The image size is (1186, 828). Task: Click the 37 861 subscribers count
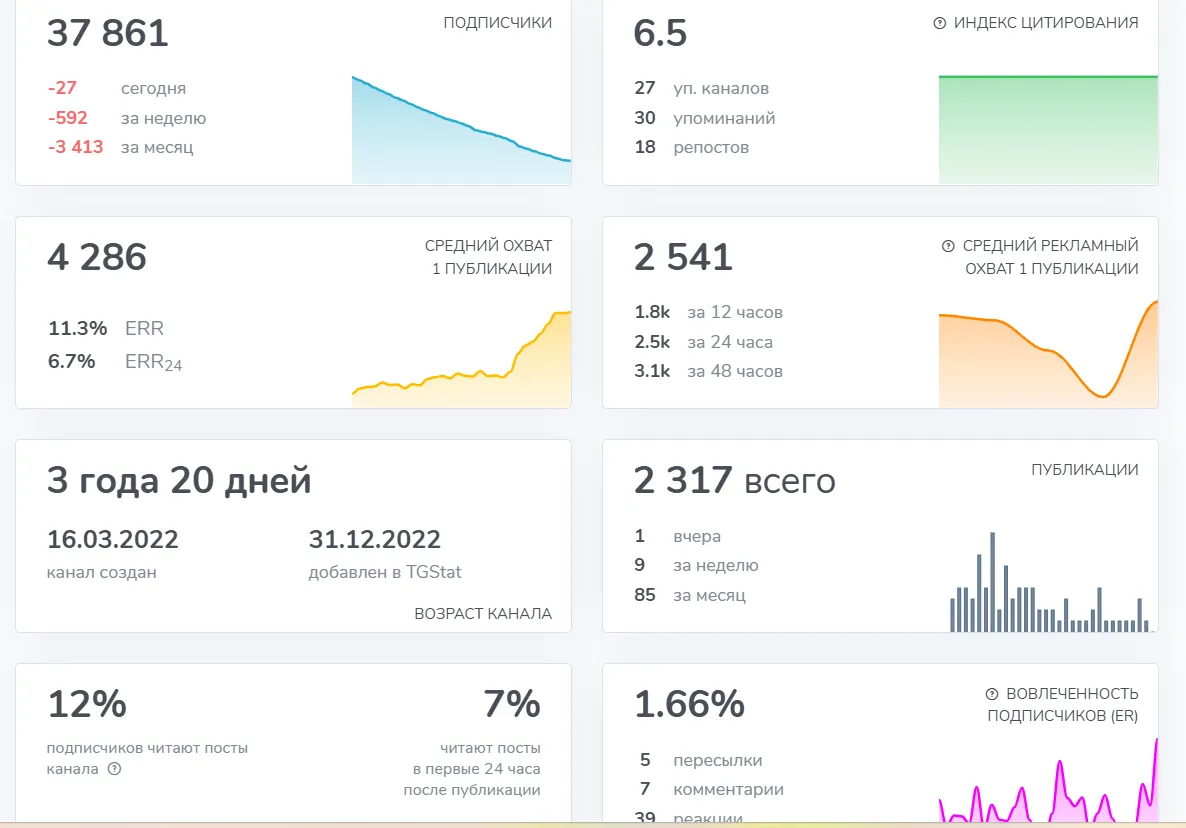coord(107,33)
